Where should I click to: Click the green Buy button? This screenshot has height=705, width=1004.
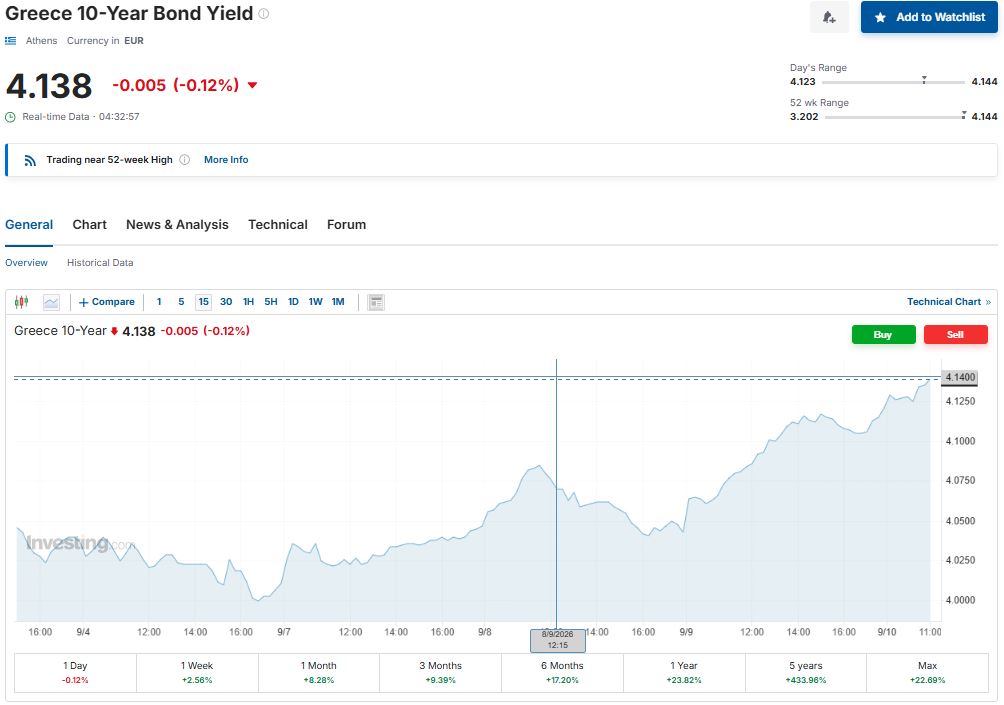[884, 335]
